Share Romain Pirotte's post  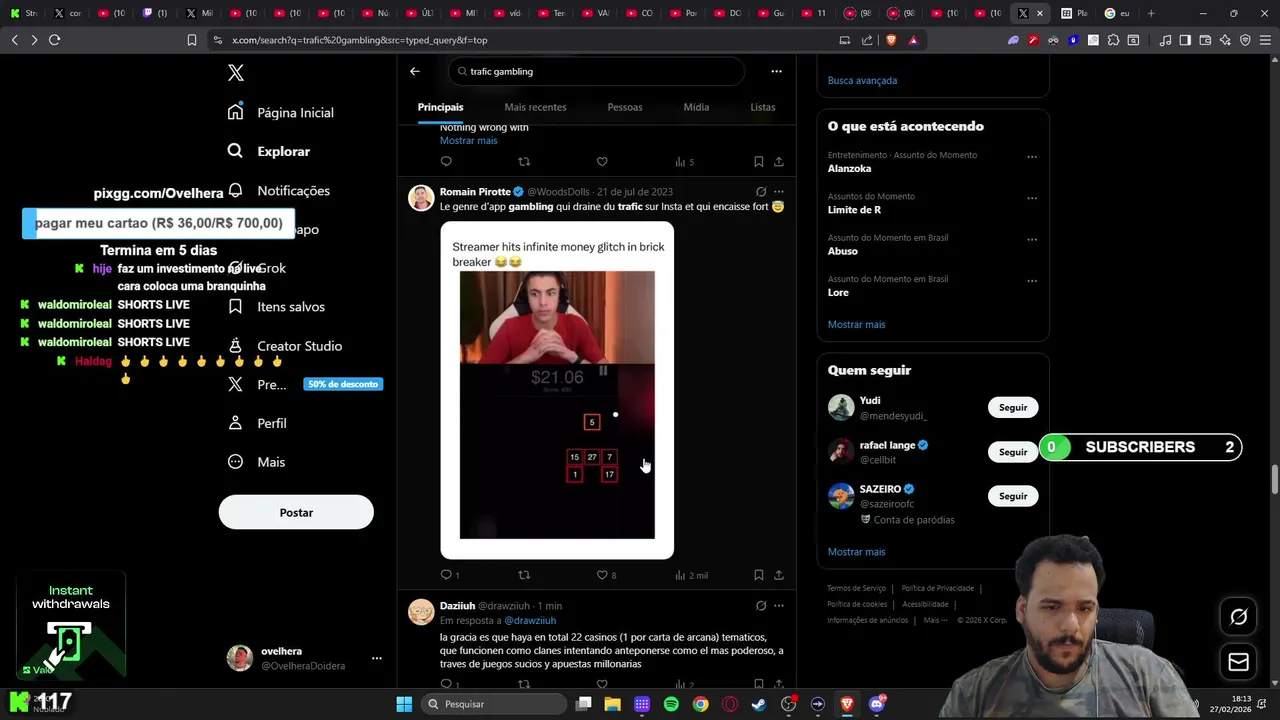[x=779, y=575]
